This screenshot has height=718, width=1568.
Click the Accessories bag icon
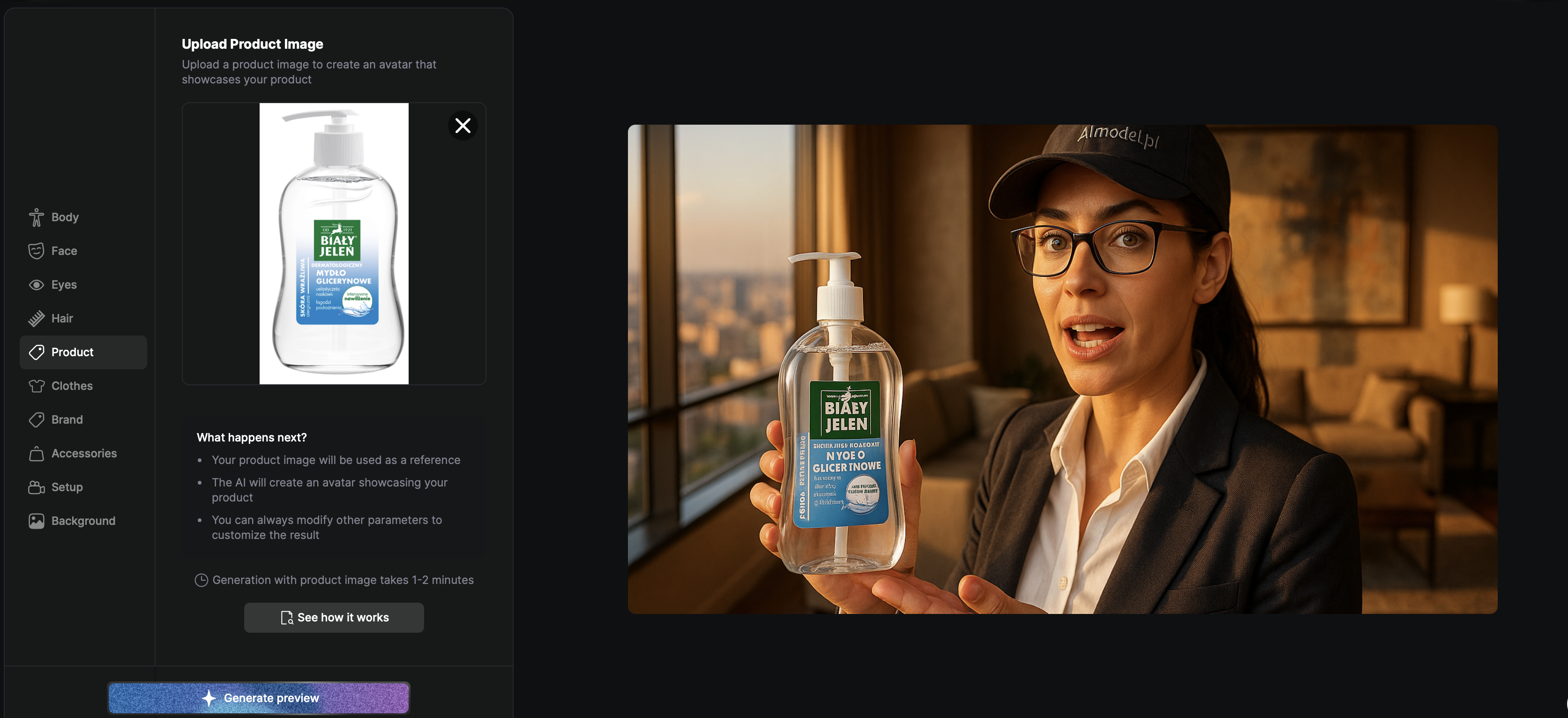[x=37, y=454]
